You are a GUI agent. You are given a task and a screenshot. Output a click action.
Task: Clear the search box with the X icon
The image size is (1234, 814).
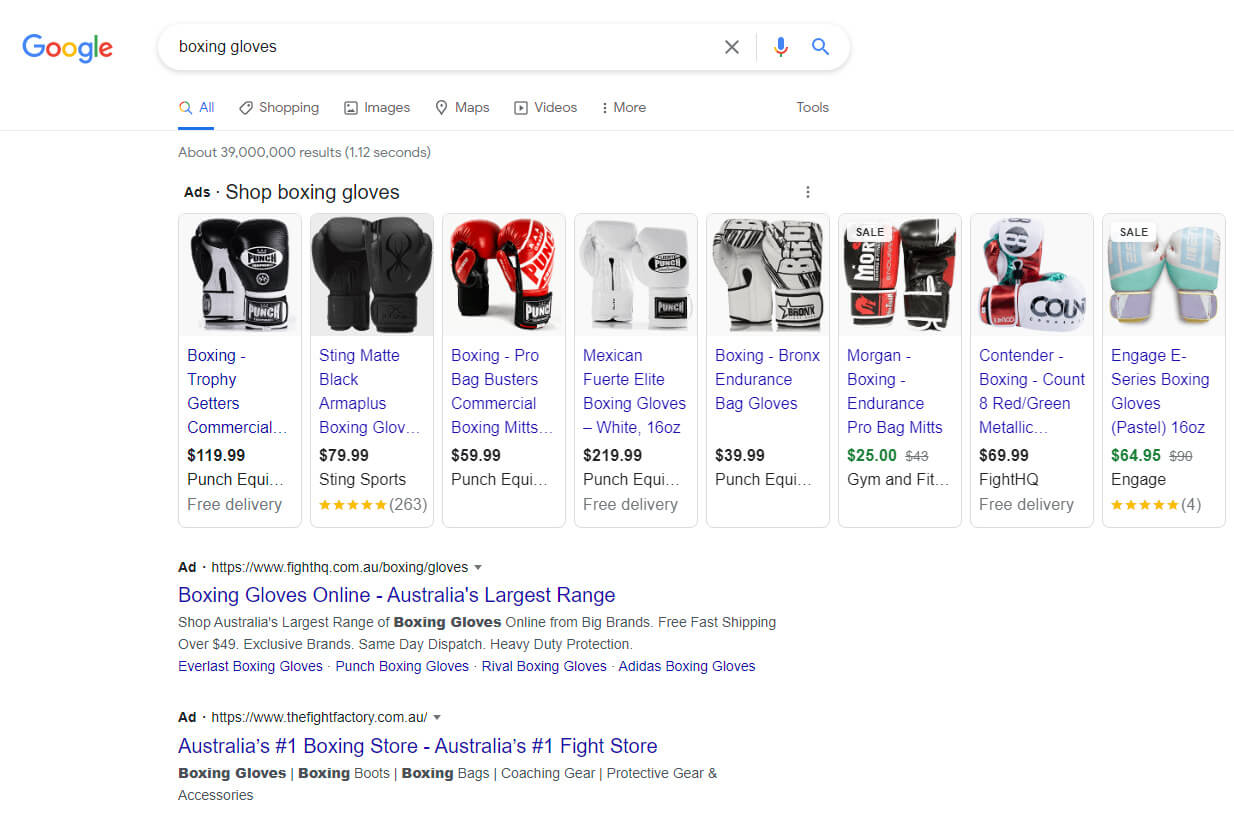click(x=732, y=47)
